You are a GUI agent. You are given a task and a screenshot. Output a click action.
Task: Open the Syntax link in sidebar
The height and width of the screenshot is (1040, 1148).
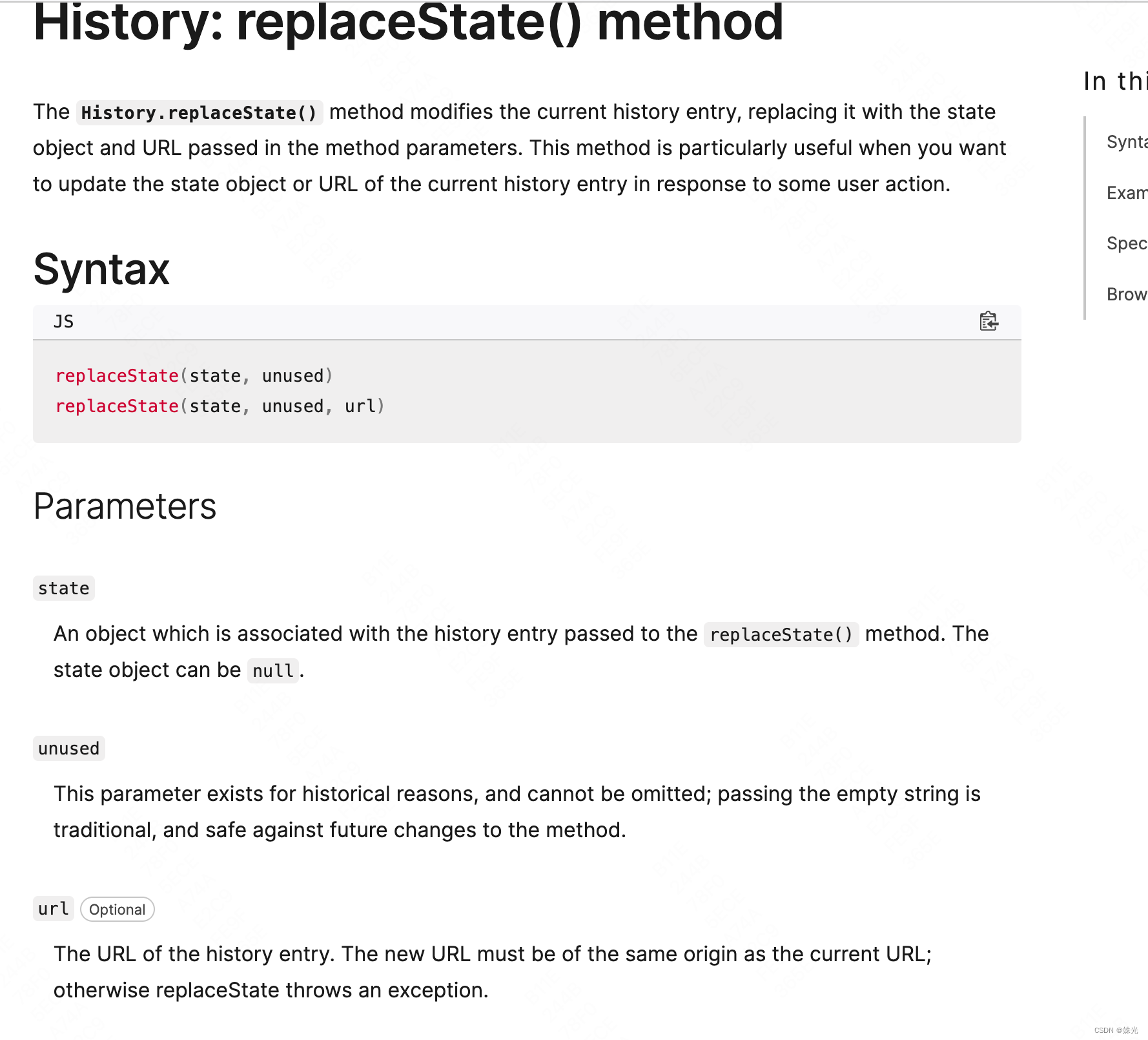point(1127,142)
